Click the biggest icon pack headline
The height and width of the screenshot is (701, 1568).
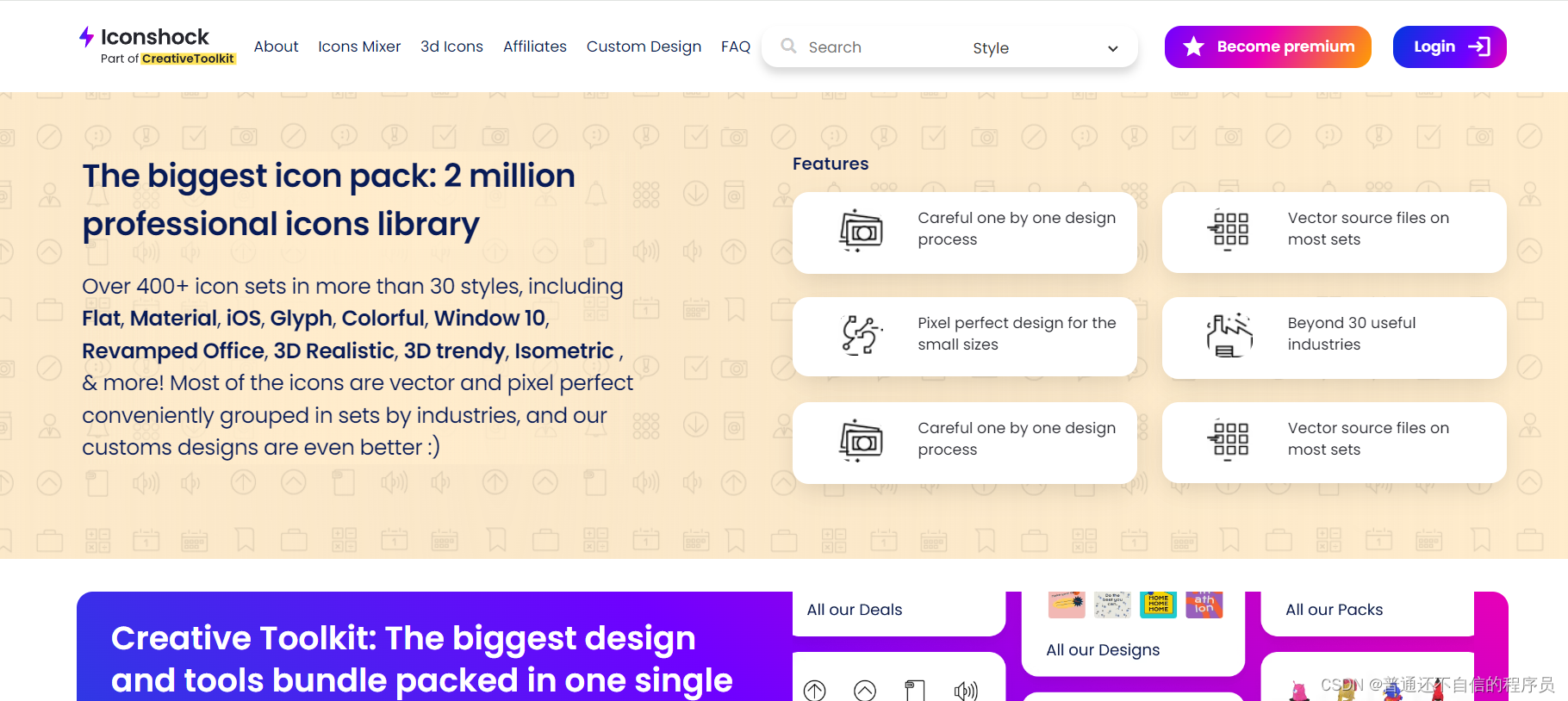point(329,200)
